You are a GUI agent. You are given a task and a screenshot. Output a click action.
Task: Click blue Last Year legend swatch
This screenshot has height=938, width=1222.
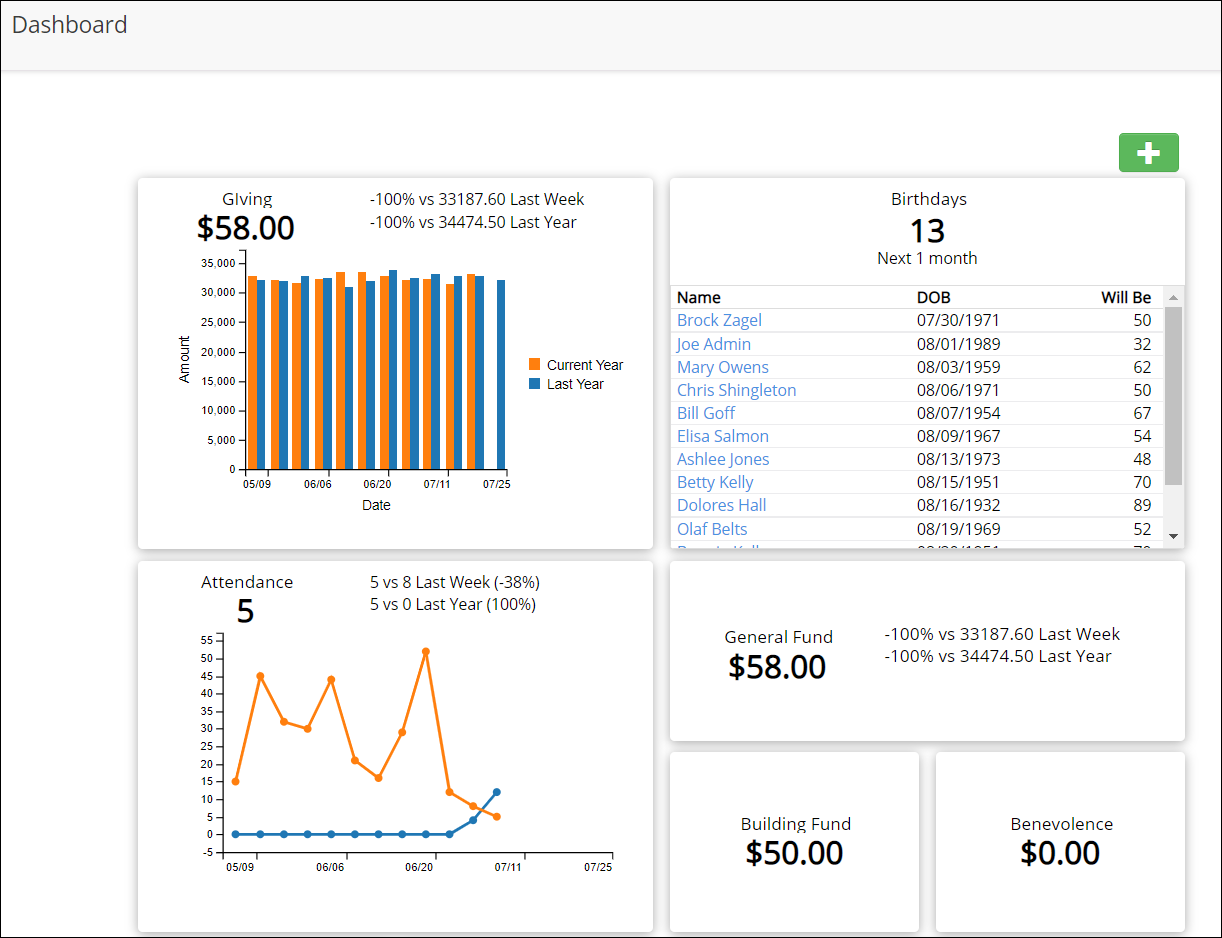point(535,384)
